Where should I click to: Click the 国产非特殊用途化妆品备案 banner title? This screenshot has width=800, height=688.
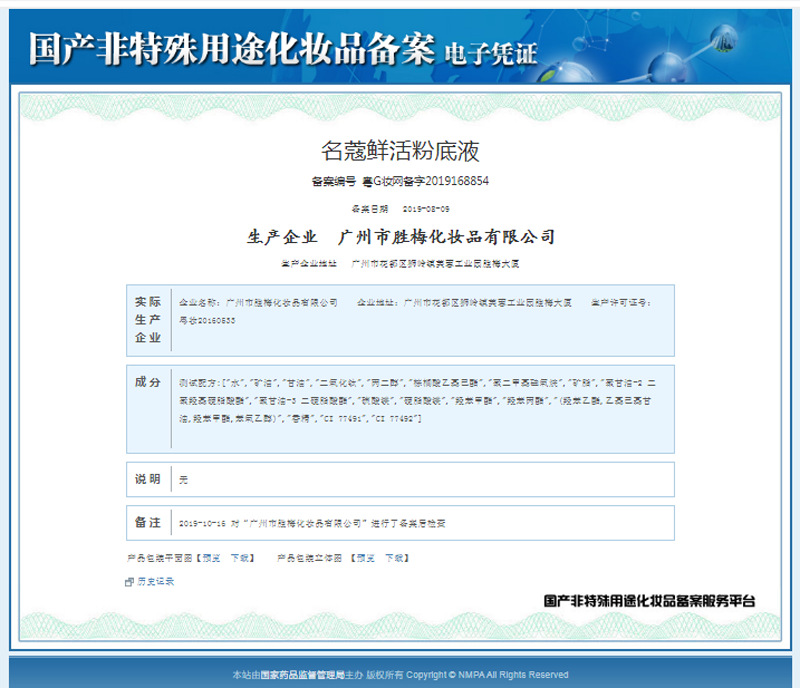click(x=232, y=48)
